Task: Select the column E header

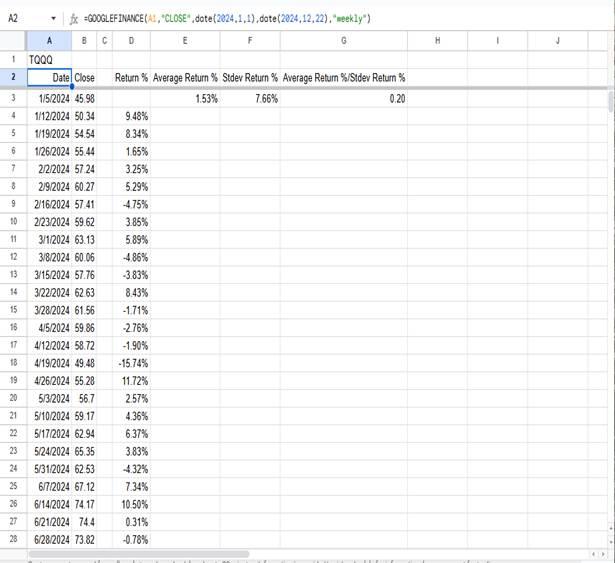Action: tap(185, 40)
